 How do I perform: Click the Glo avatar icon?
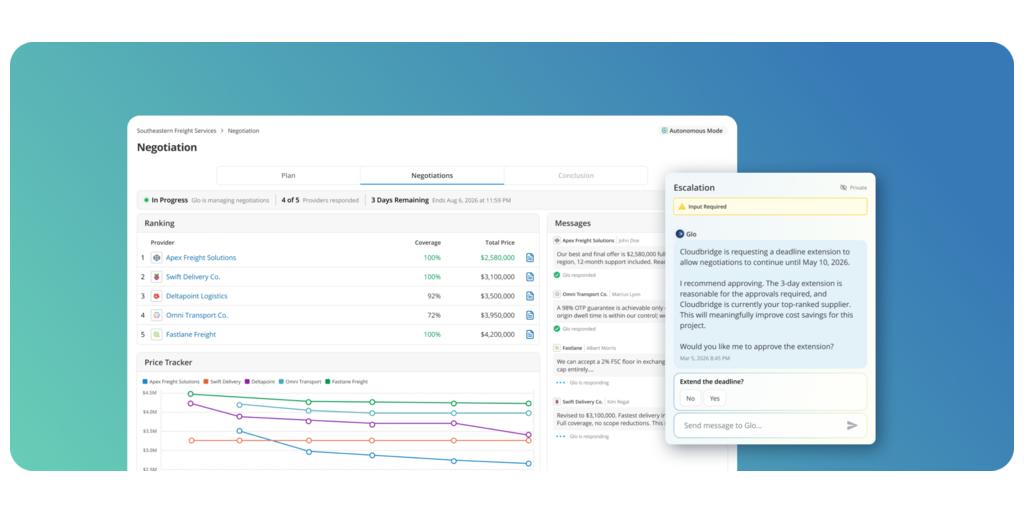click(x=679, y=234)
